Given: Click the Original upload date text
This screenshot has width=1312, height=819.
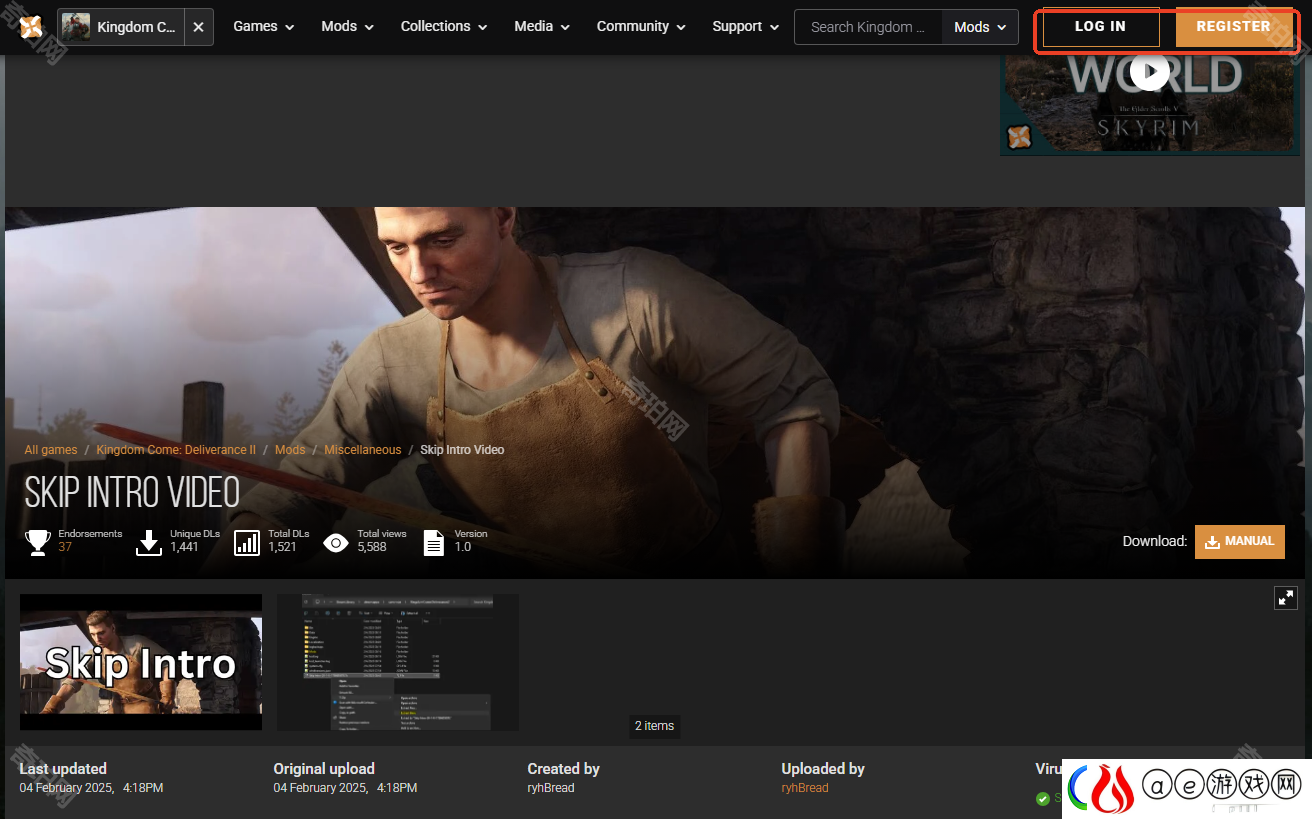Looking at the screenshot, I should pyautogui.click(x=345, y=788).
